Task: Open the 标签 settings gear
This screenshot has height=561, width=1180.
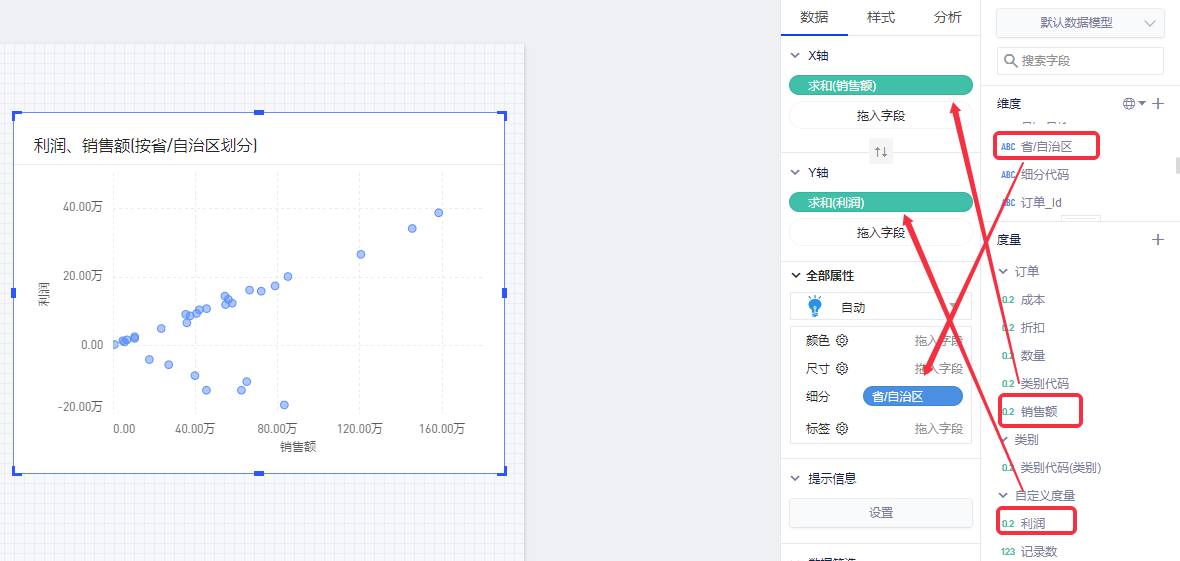Action: pos(842,429)
